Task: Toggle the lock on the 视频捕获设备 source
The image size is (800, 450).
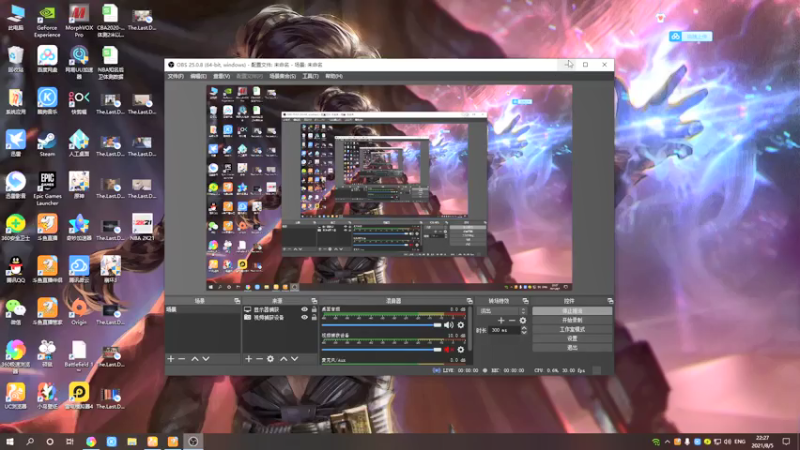Action: [314, 317]
